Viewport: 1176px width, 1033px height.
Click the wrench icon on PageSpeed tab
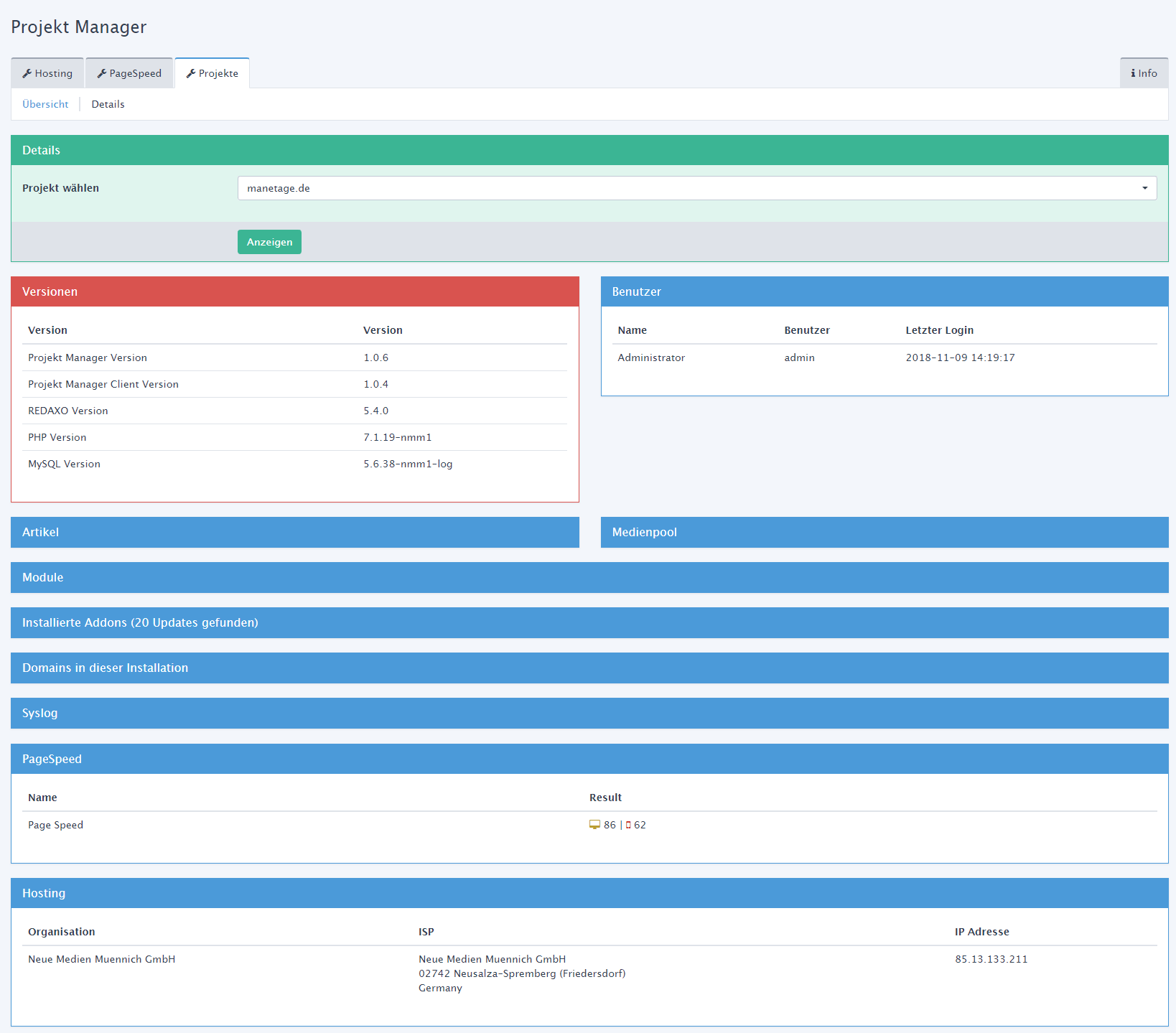(x=102, y=73)
